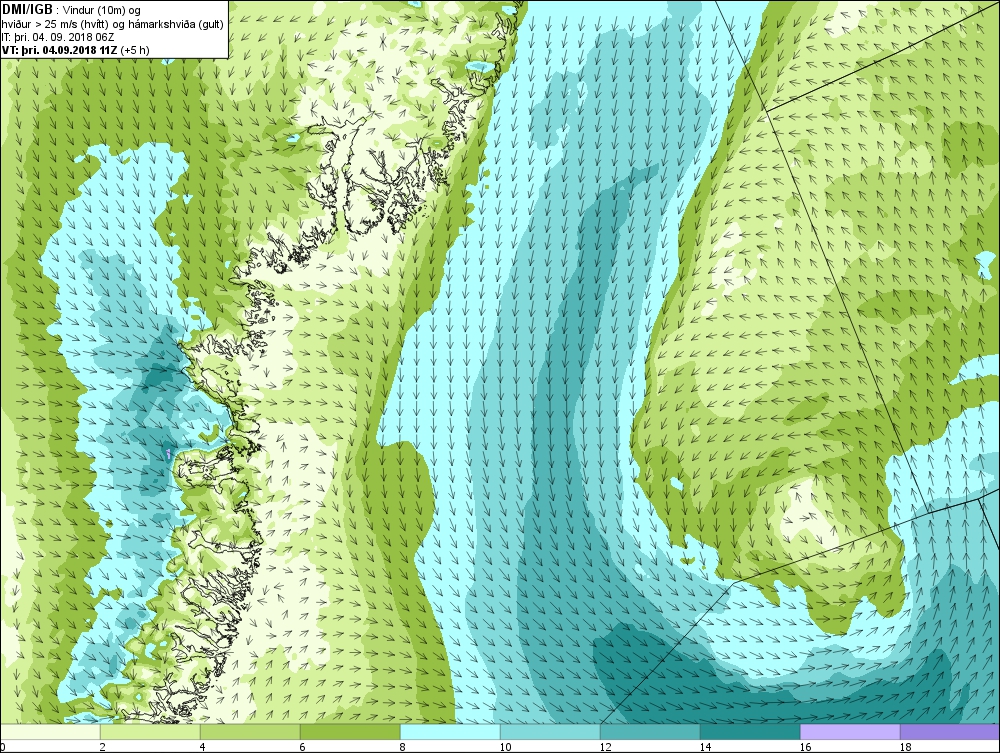
Task: Click the legend tick label '2'
Action: [x=102, y=747]
